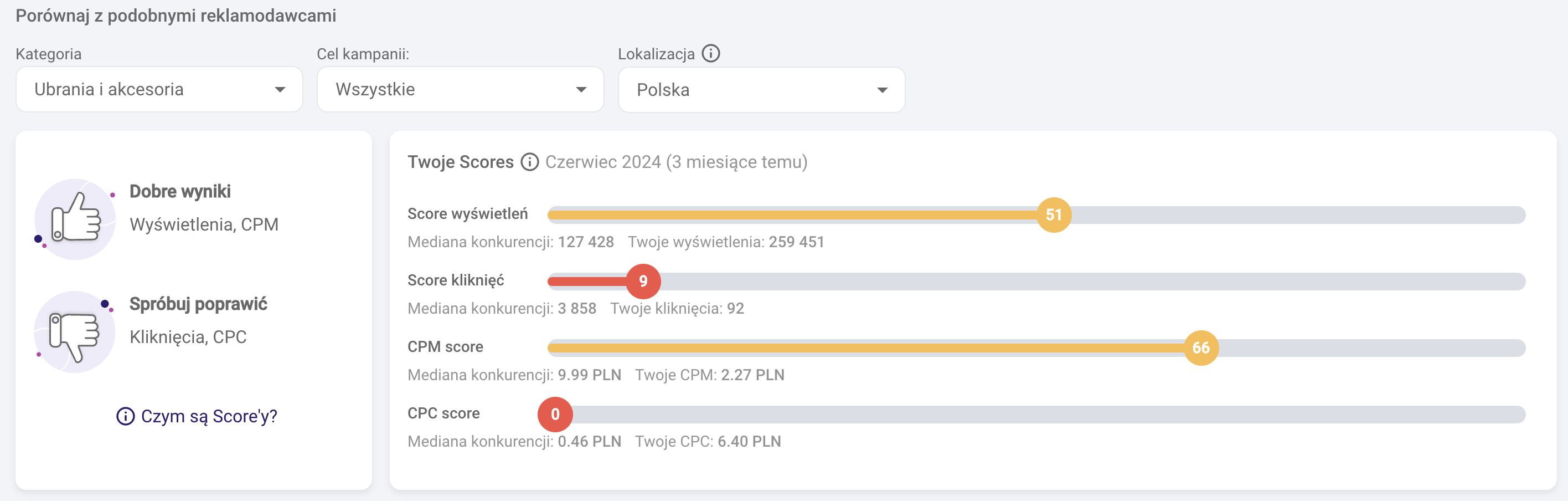Click the dropdown arrow in Lokalizacja field
1568x501 pixels.
pyautogui.click(x=882, y=90)
